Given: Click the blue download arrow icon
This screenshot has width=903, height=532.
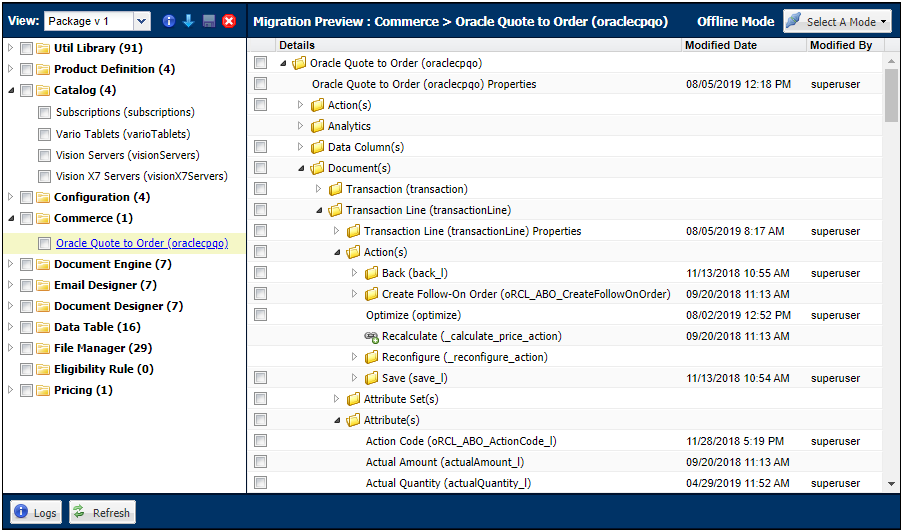Looking at the screenshot, I should 188,21.
